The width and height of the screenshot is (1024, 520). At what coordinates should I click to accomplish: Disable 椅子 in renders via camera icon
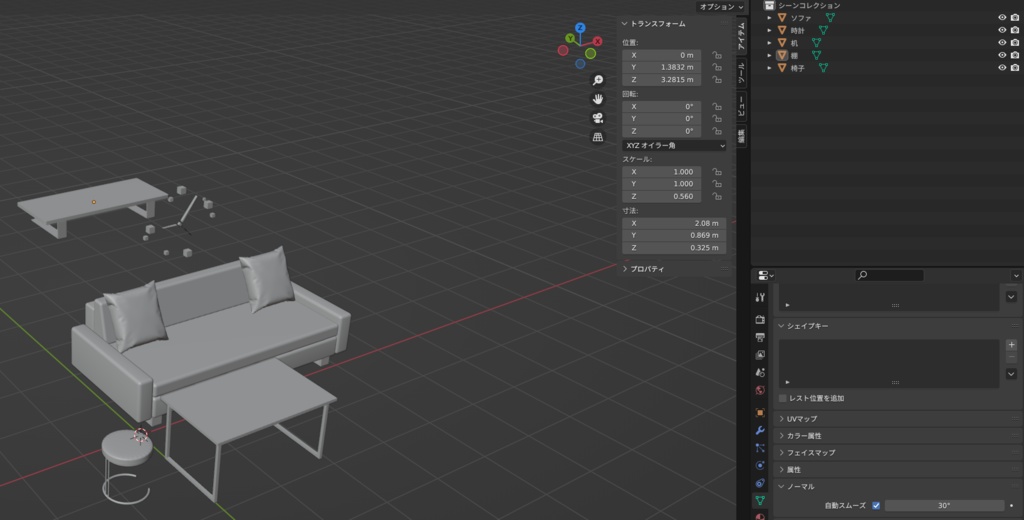point(1015,67)
